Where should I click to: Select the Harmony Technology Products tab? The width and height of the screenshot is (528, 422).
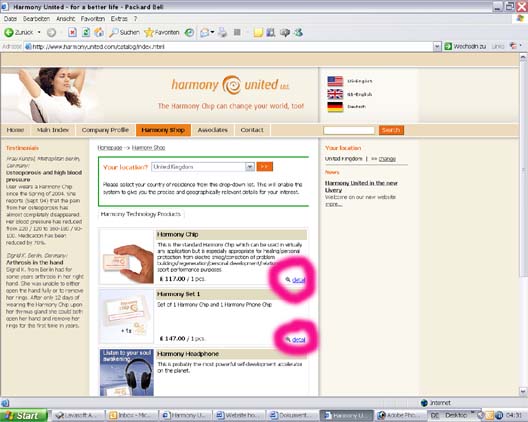pyautogui.click(x=141, y=214)
